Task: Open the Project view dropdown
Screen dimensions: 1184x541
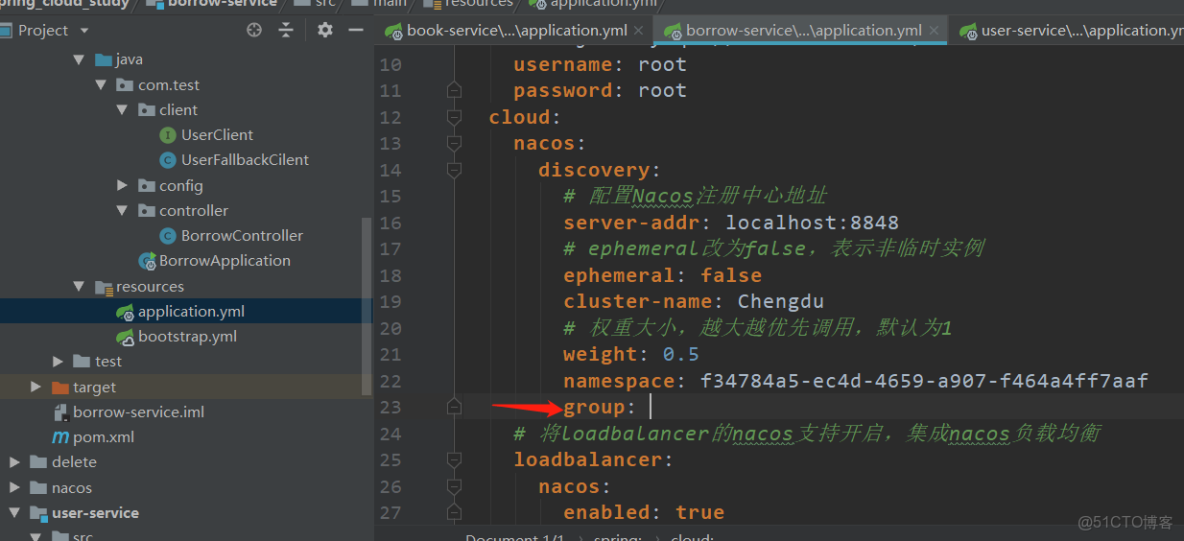Action: click(84, 31)
